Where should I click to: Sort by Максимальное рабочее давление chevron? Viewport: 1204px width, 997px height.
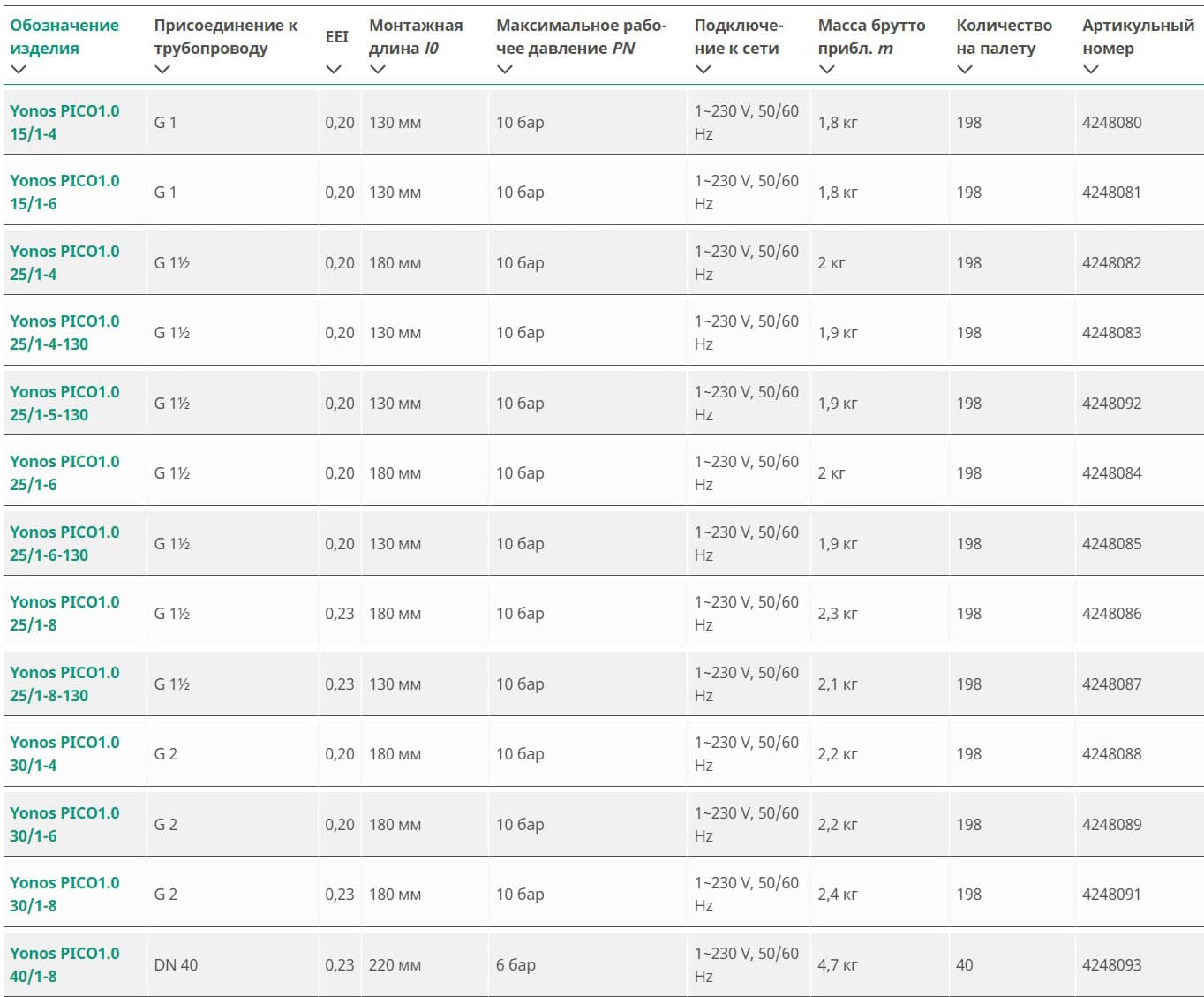(x=505, y=69)
